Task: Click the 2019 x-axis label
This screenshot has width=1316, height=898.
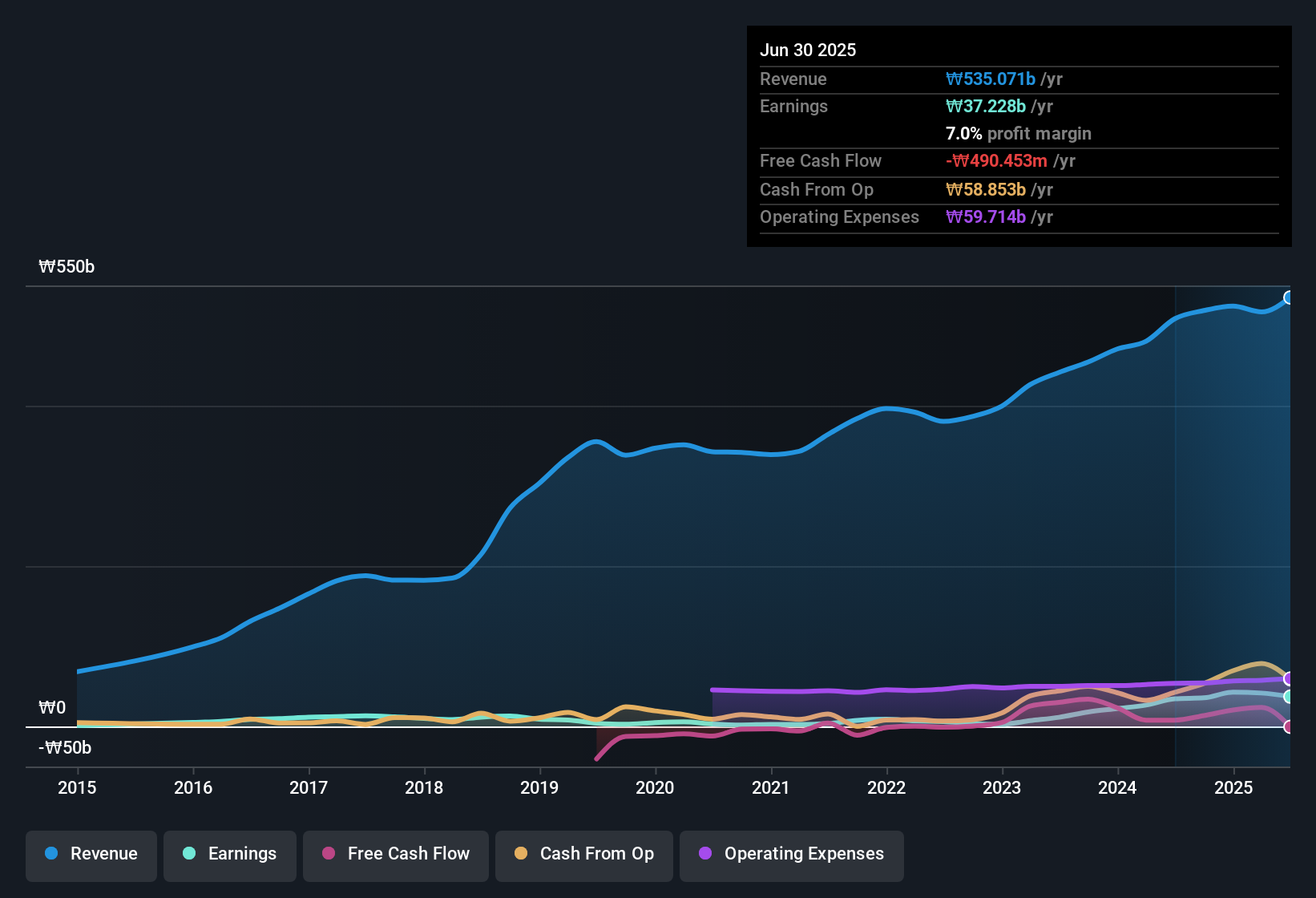Action: click(x=539, y=788)
